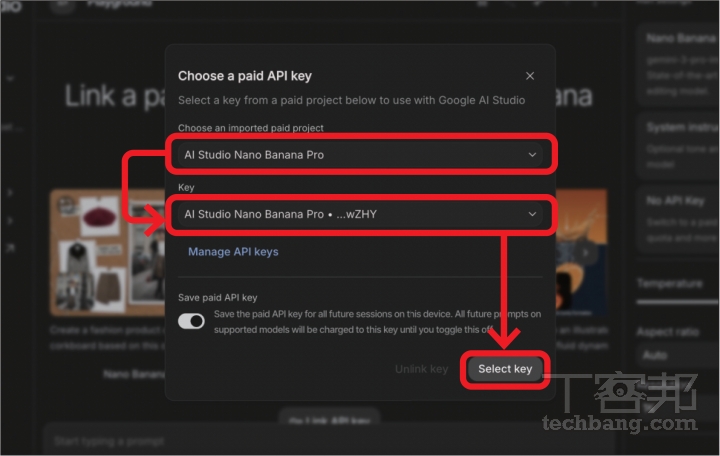Toggle the Save paid API key switch
The image size is (720, 456).
(x=191, y=321)
